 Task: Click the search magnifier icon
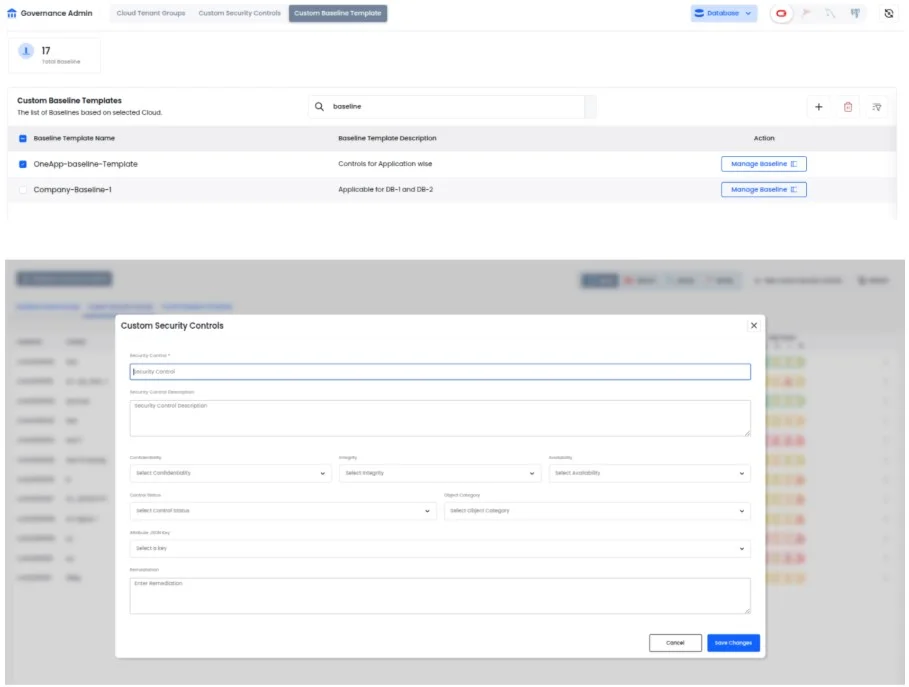pyautogui.click(x=319, y=106)
